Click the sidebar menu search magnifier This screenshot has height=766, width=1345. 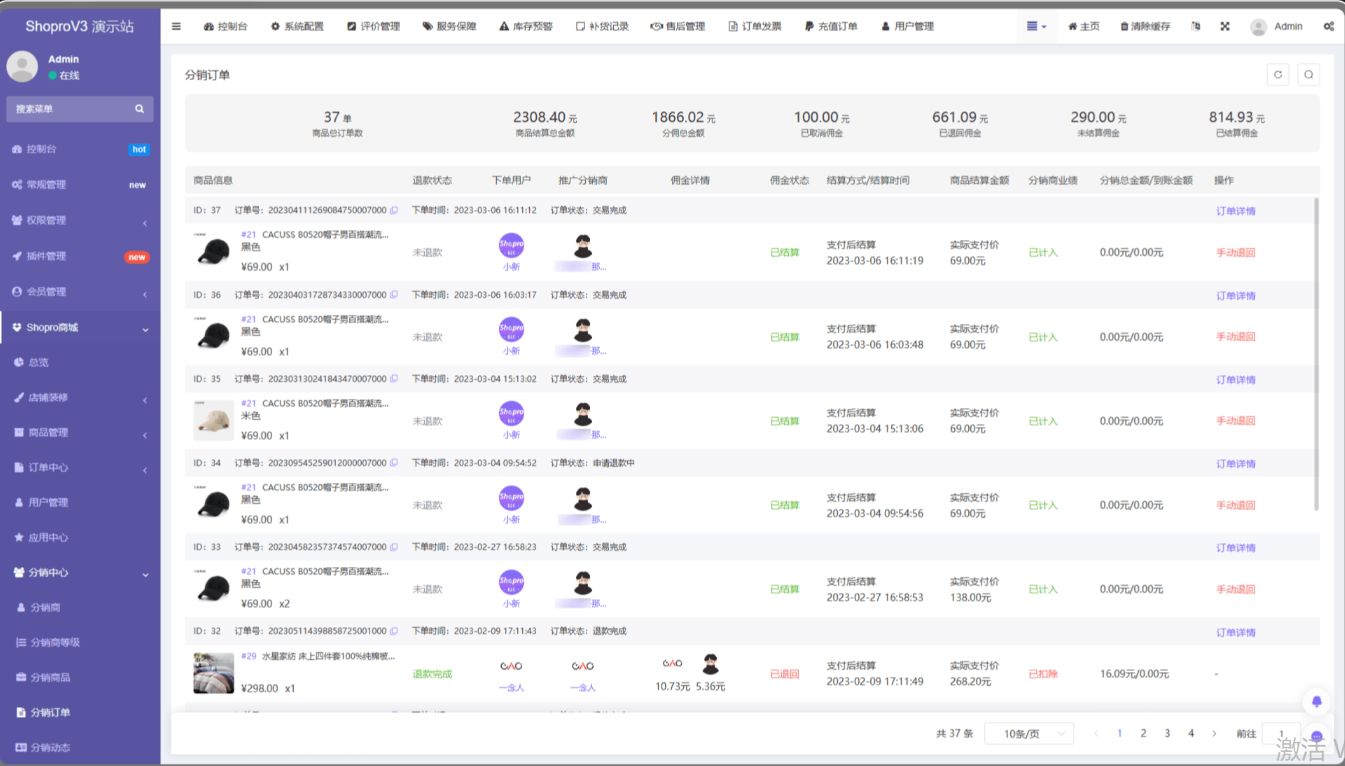click(140, 109)
